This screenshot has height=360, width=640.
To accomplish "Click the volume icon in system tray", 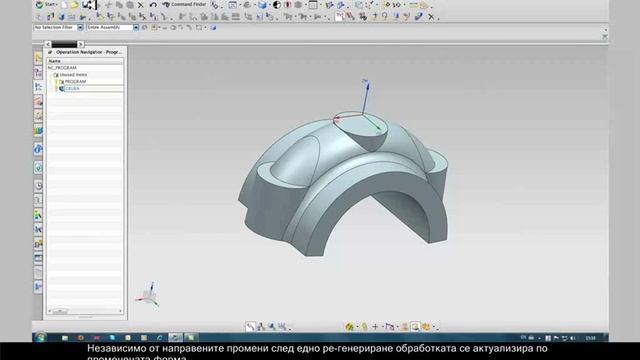I will coord(572,338).
